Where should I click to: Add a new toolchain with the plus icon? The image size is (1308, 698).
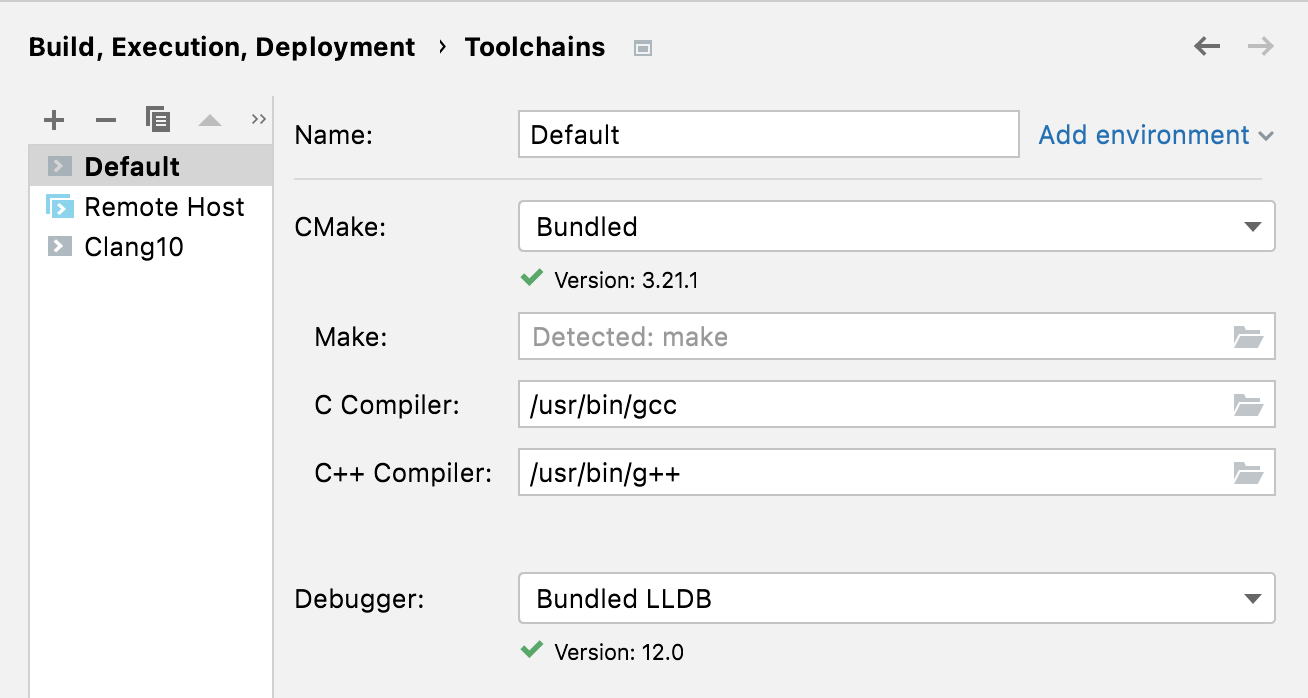click(x=53, y=119)
